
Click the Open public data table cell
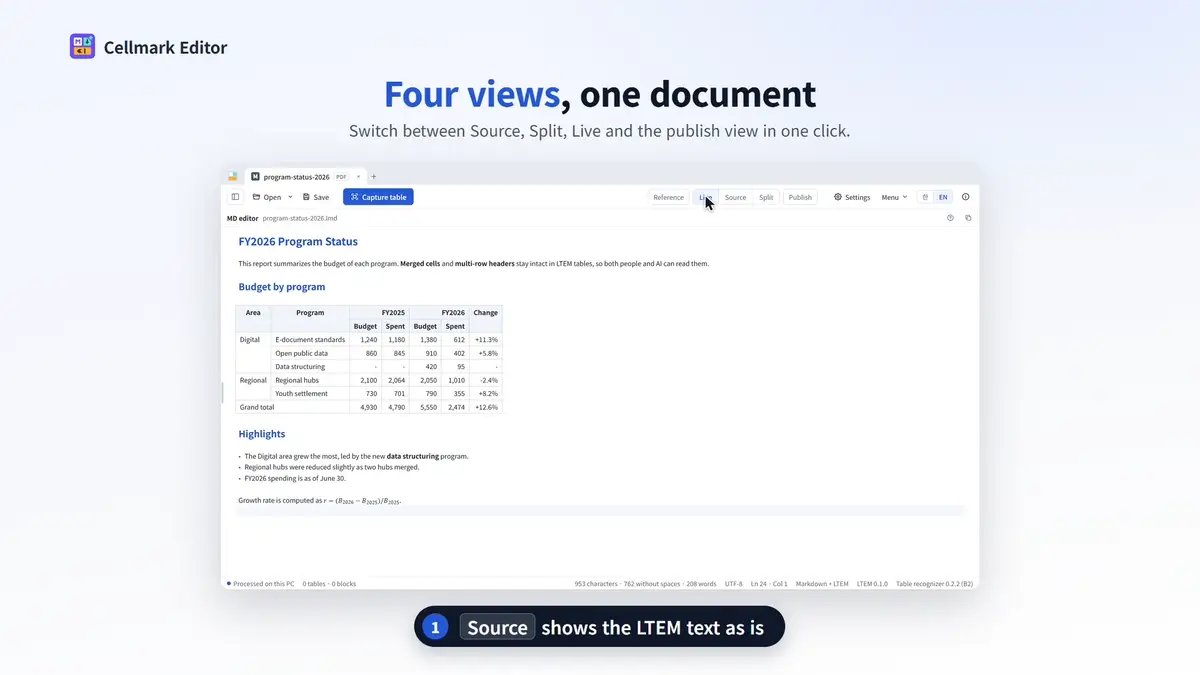click(310, 353)
